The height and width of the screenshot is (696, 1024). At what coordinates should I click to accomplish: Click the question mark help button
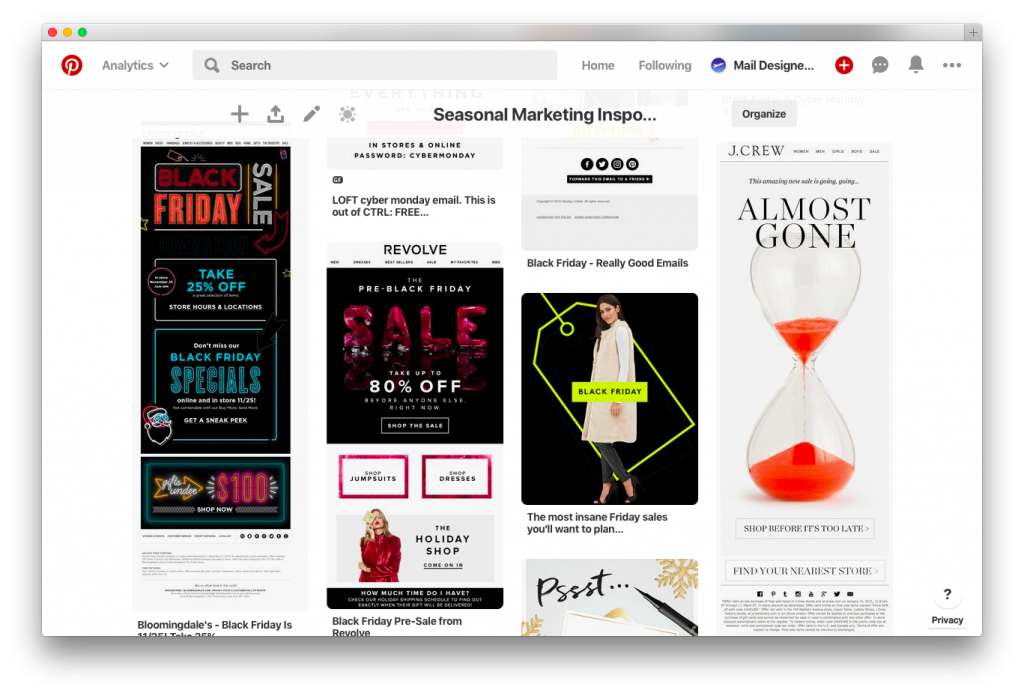pos(948,594)
